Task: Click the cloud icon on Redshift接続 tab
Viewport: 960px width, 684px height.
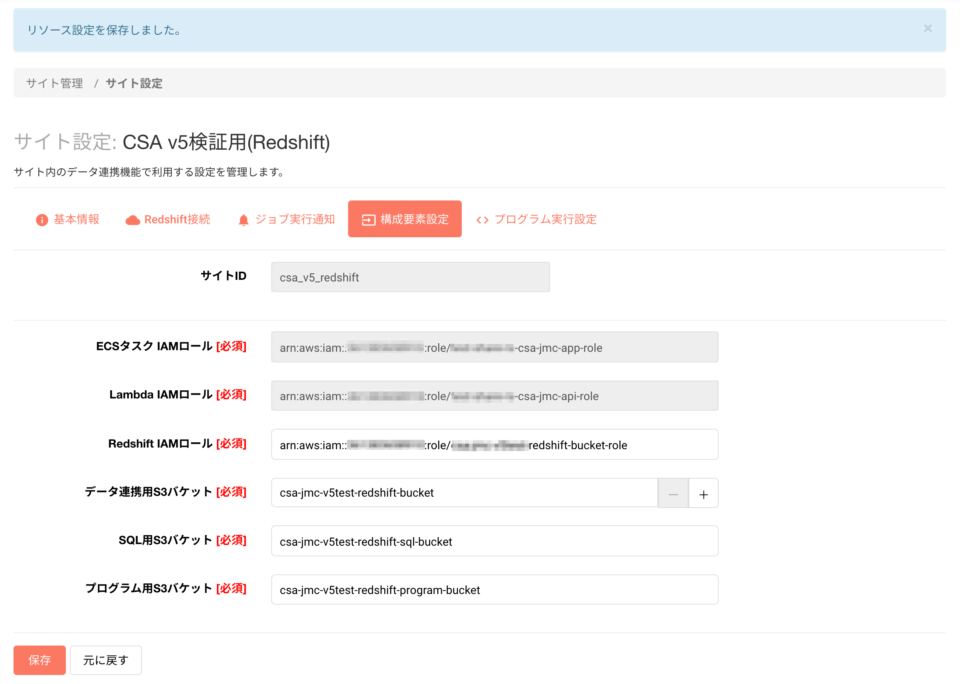Action: [x=135, y=218]
